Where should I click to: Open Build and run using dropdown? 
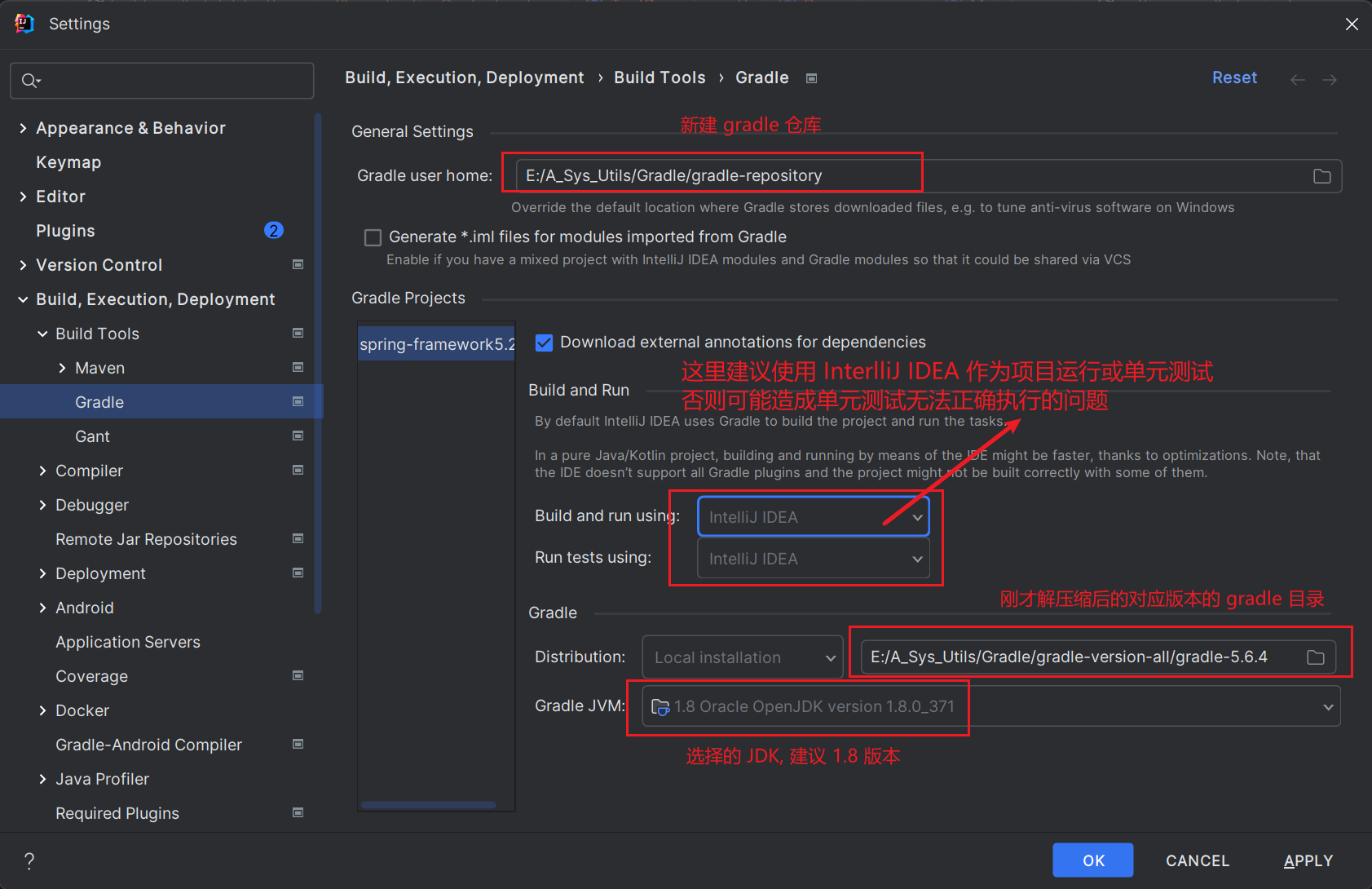[814, 517]
